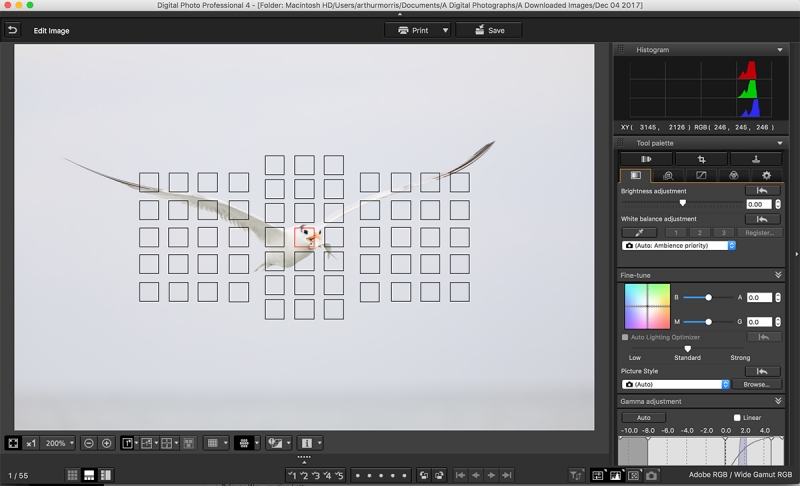Click the Brightness value field showing 0.00
This screenshot has height=486, width=800.
click(759, 204)
